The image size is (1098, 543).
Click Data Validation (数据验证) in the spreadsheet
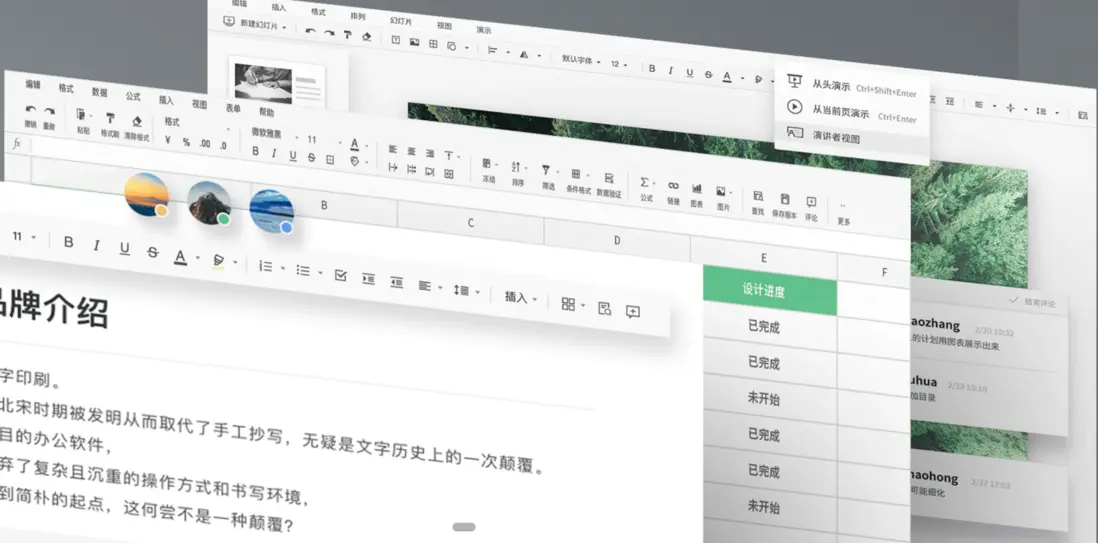[609, 185]
